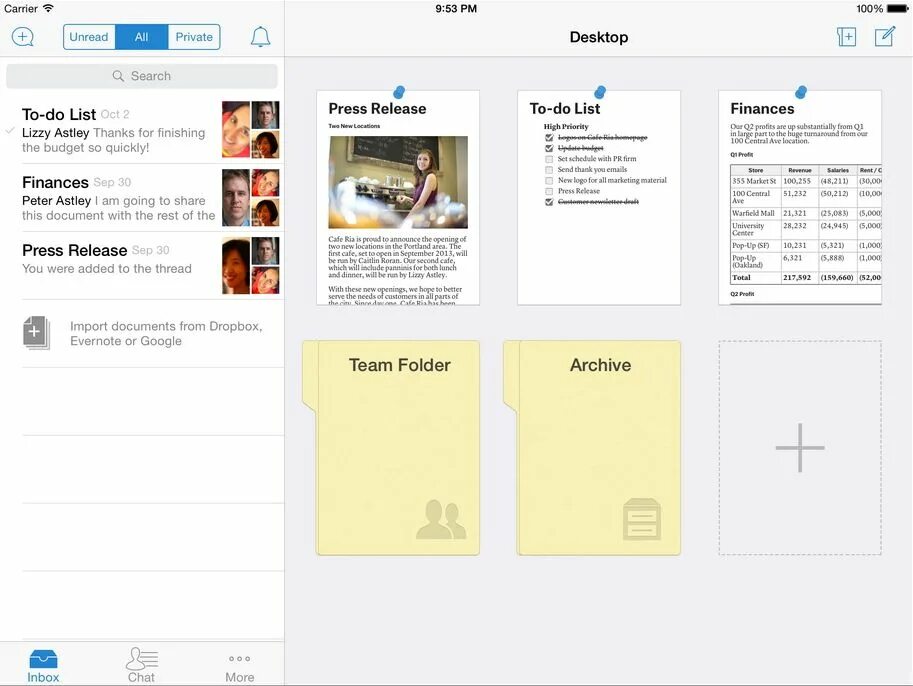The height and width of the screenshot is (686, 913).
Task: Open the Import documents from Dropbox link
Action: tap(165, 334)
